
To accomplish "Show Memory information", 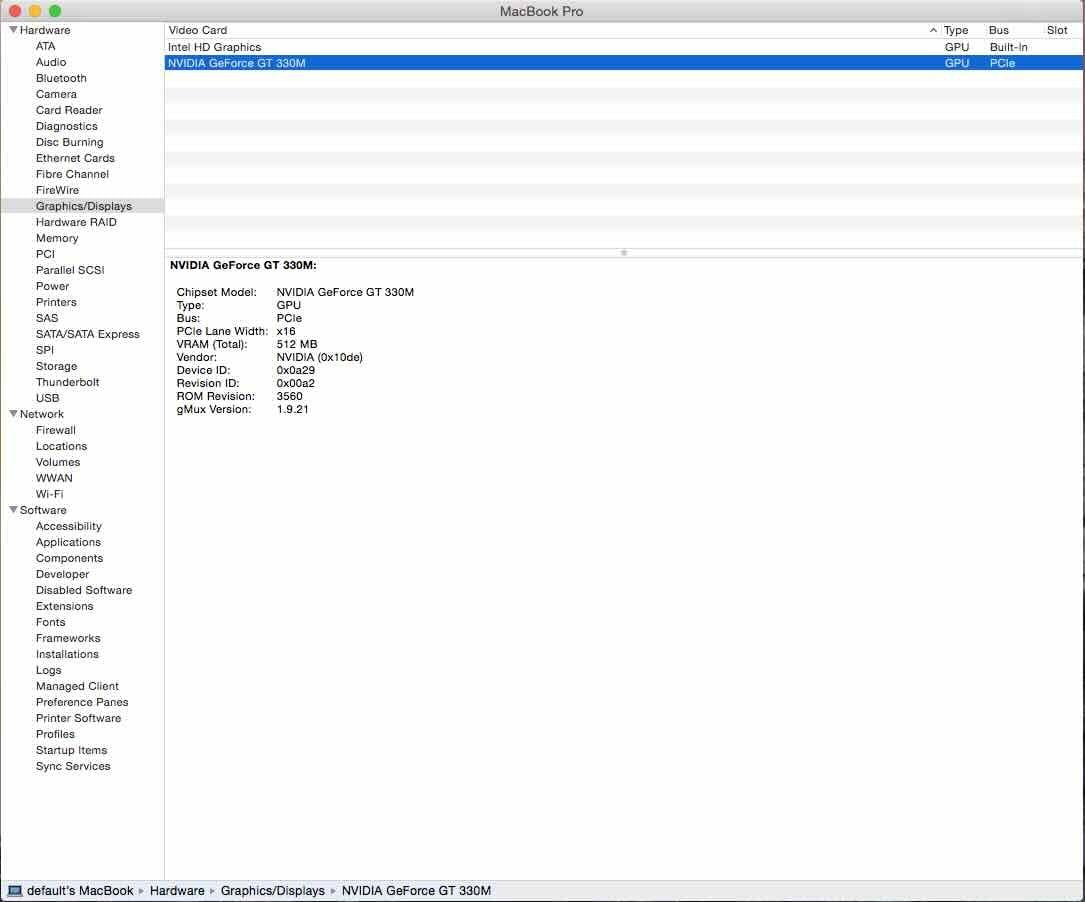I will tap(57, 238).
